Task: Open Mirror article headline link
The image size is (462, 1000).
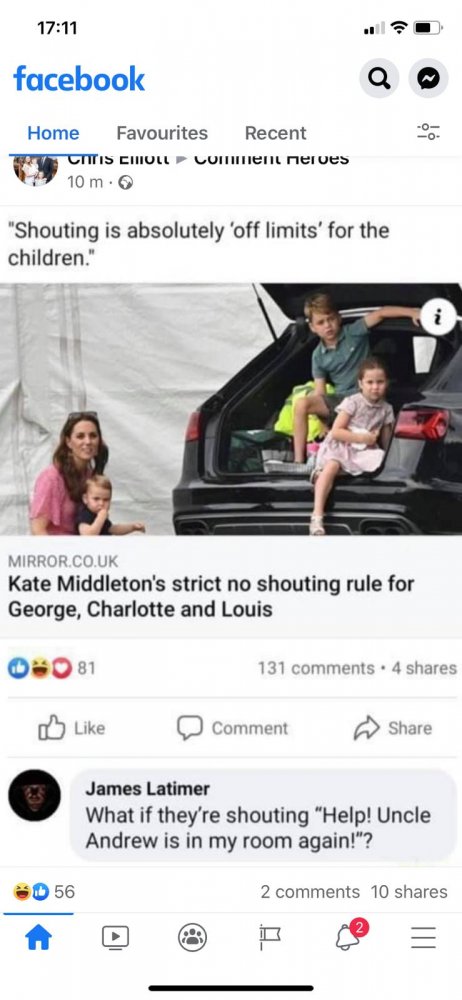Action: (x=211, y=596)
